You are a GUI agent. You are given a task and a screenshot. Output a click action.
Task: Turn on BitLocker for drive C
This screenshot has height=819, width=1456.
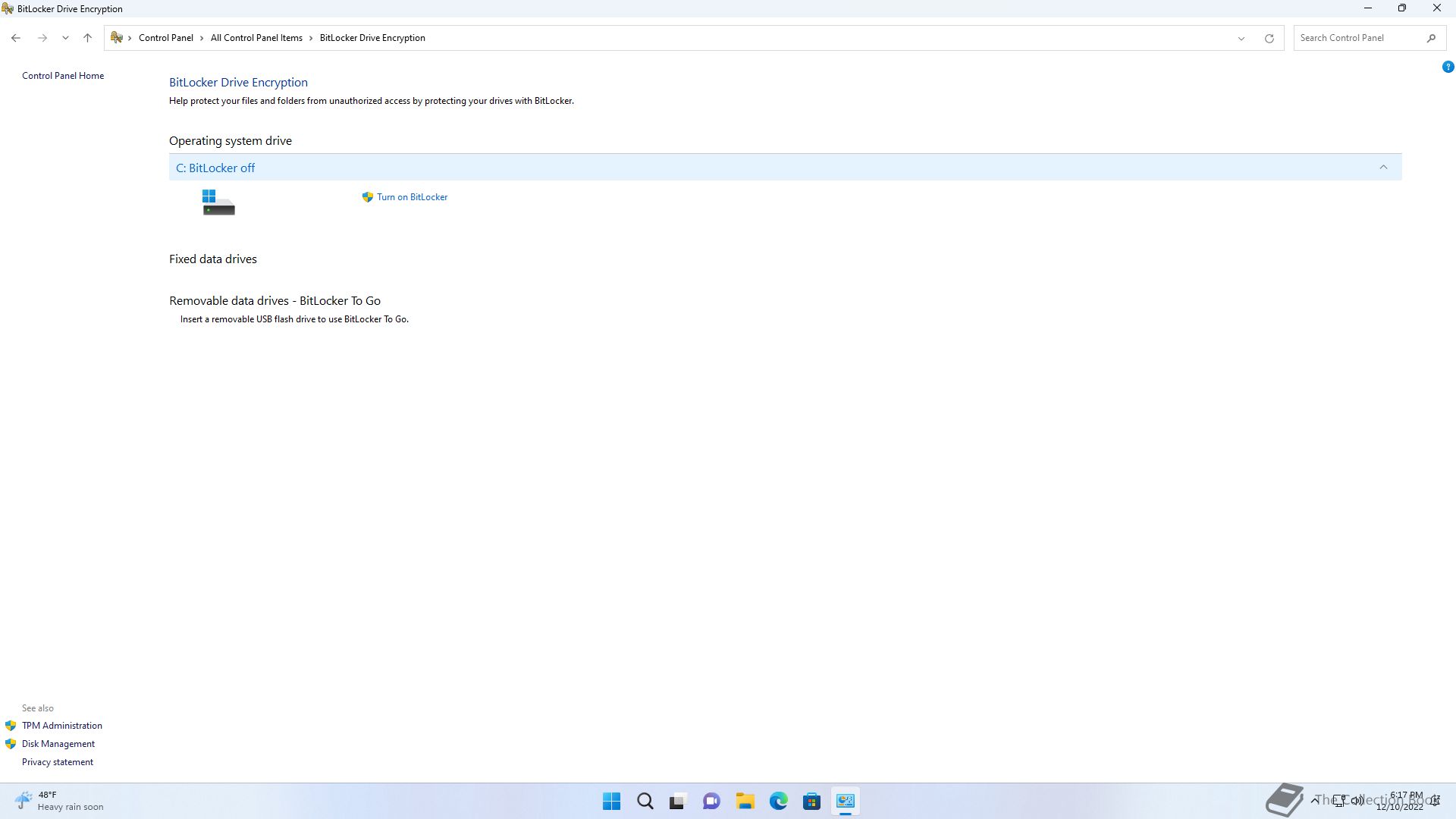pyautogui.click(x=412, y=197)
